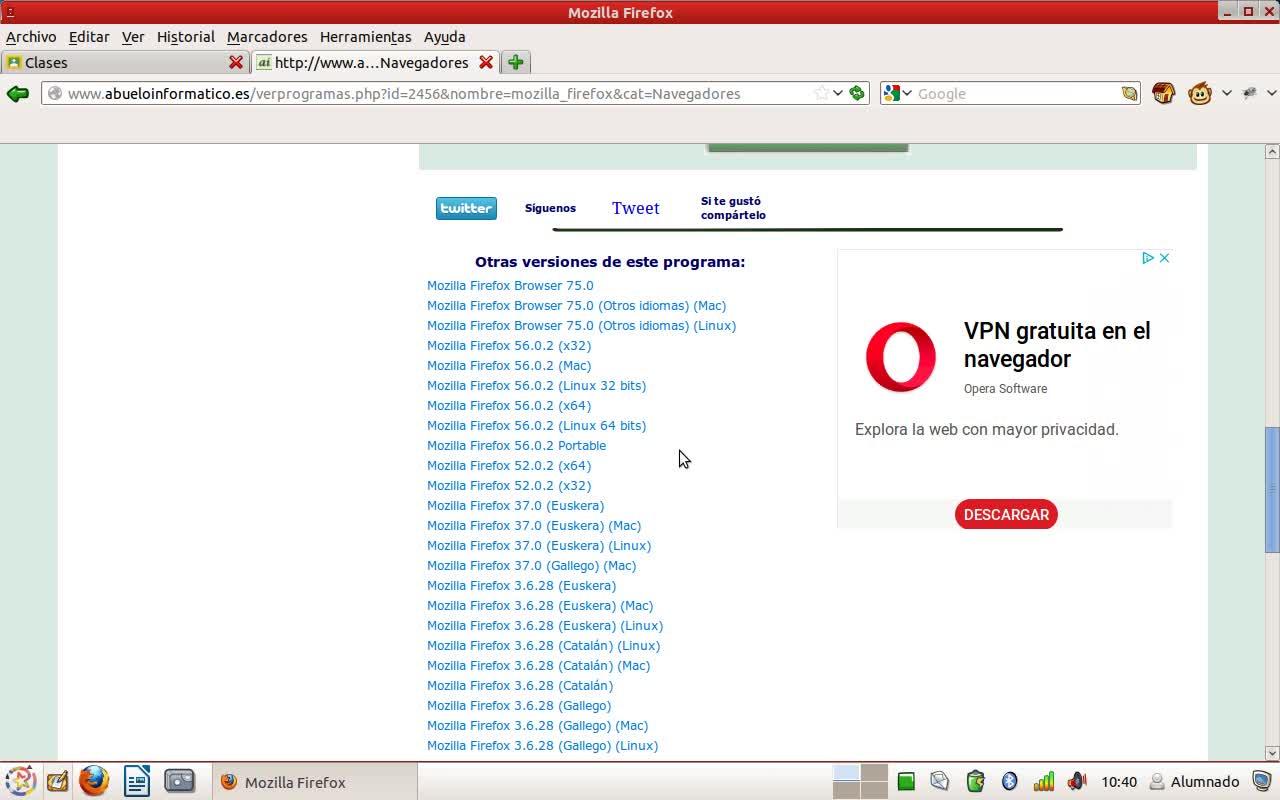
Task: Open the screenshot camera tool in the taskbar
Action: (x=179, y=781)
